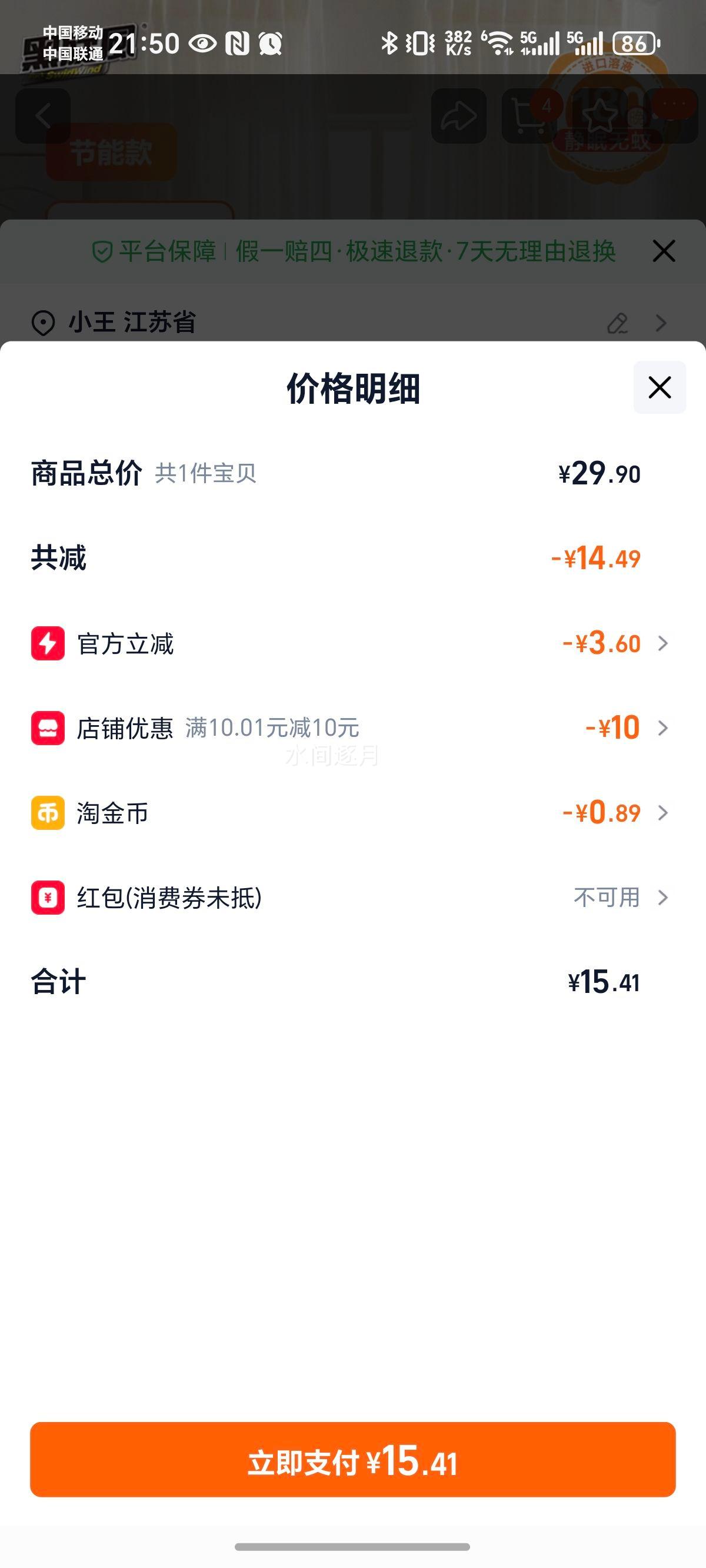Screen dimensions: 706x1568
Task: Open the 小王 江苏省 address row
Action: (x=133, y=322)
